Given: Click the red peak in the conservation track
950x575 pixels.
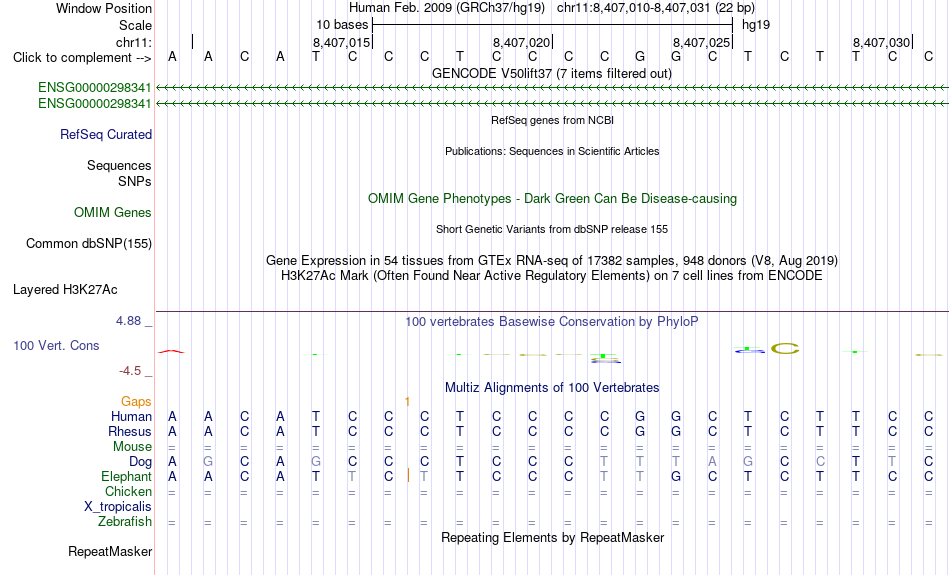Looking at the screenshot, I should coord(171,351).
